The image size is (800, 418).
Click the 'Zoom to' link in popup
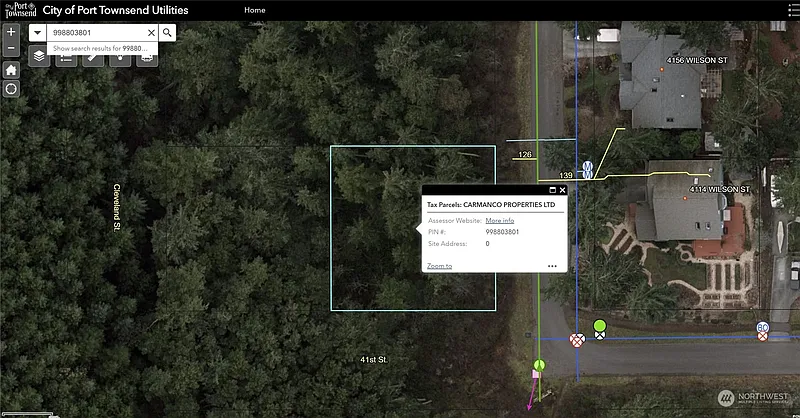pos(439,266)
